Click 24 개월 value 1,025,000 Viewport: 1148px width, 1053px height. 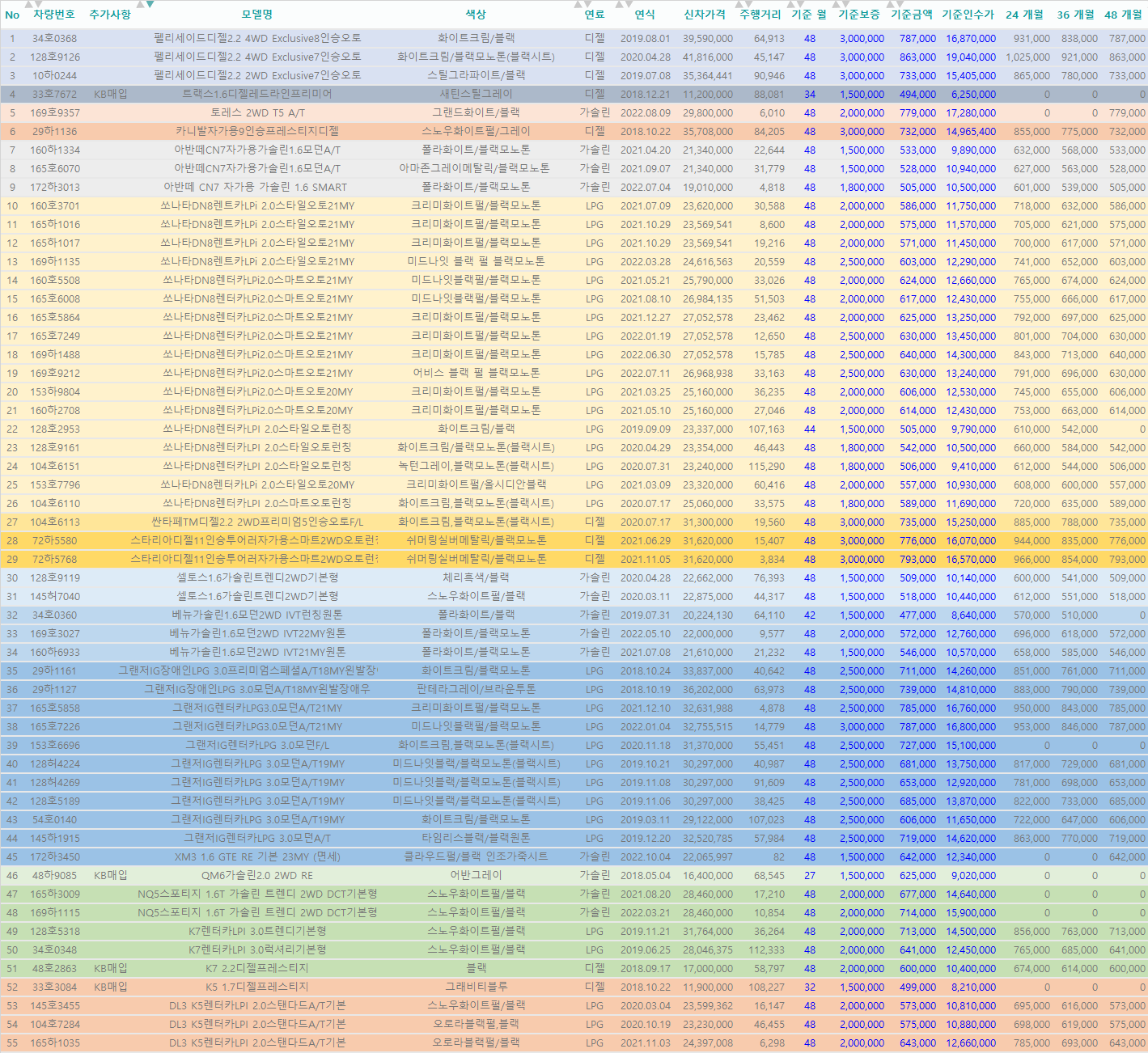pos(1027,57)
